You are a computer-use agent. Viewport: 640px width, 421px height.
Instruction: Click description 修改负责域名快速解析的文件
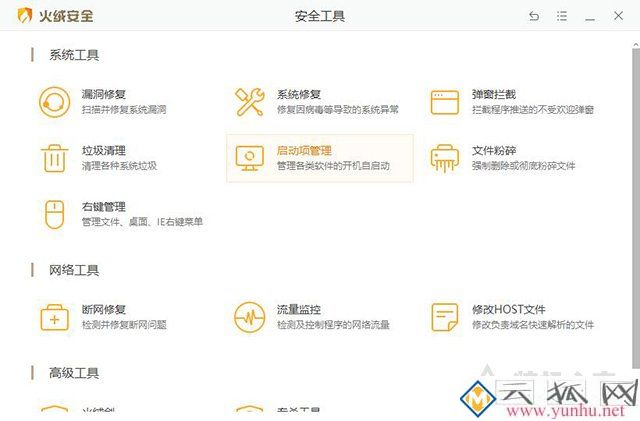[533, 325]
